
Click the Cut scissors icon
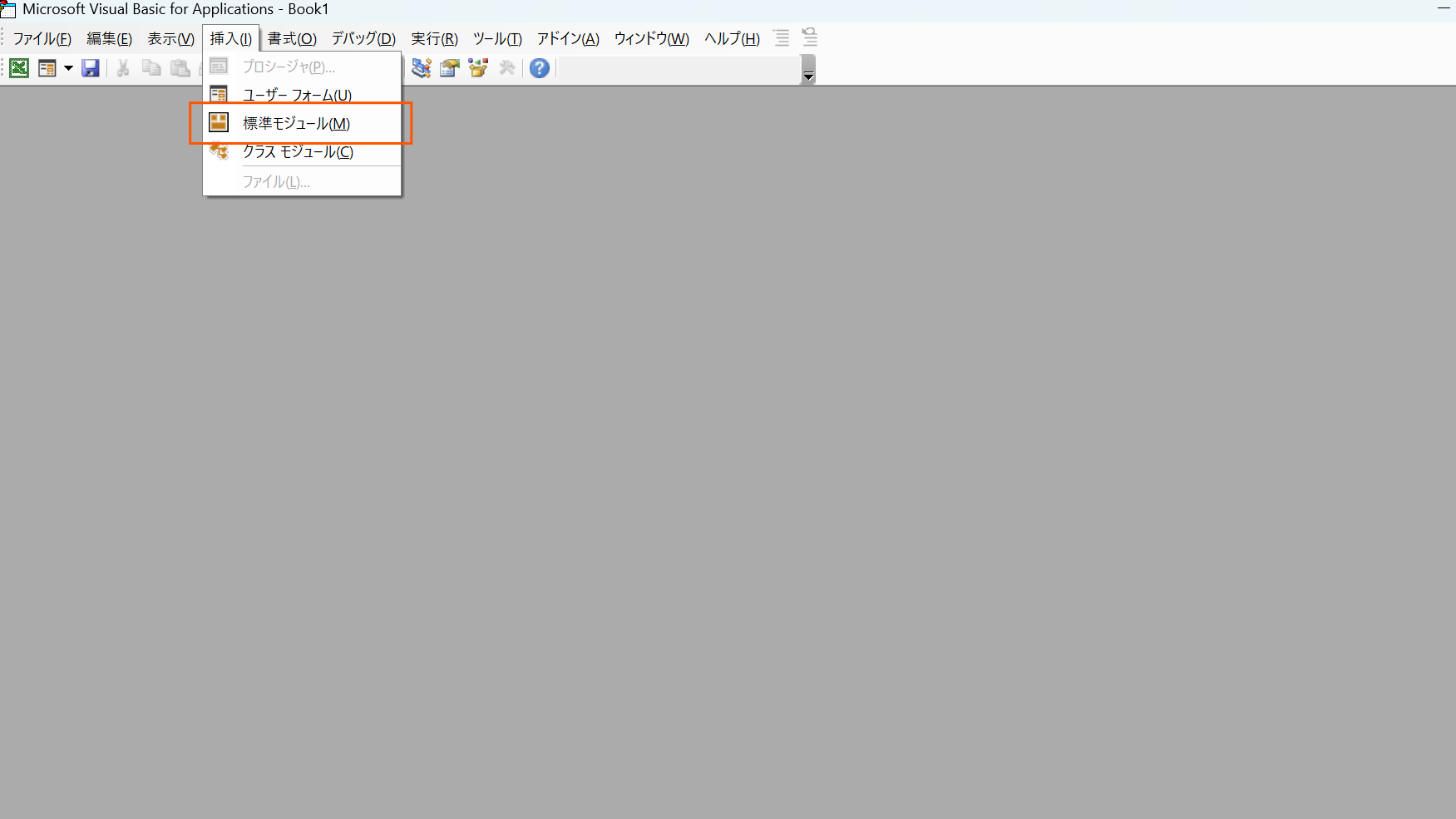(x=123, y=68)
